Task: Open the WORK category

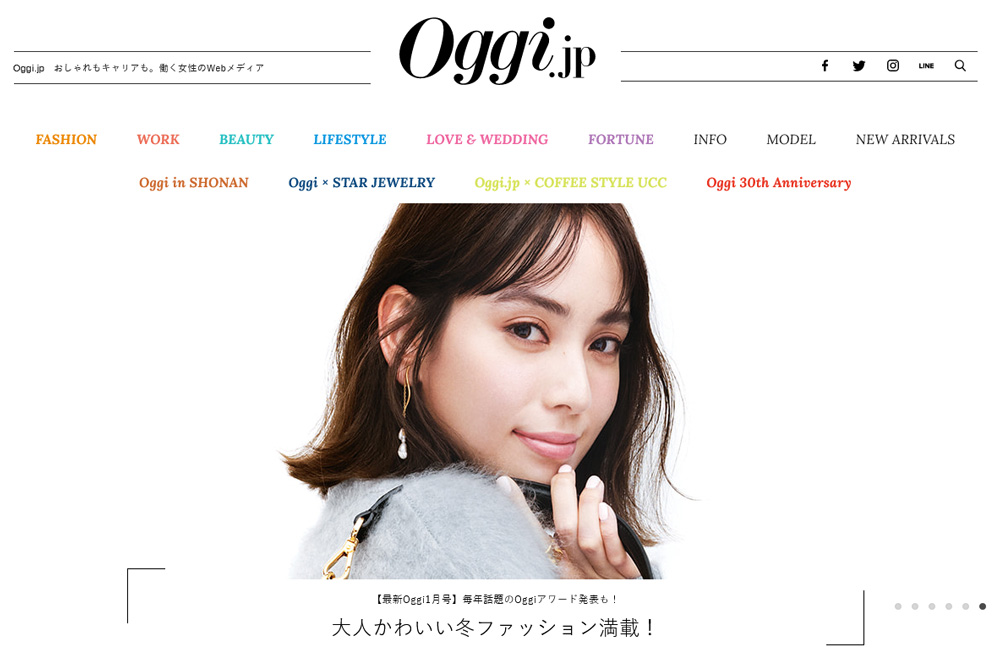Action: click(x=158, y=139)
